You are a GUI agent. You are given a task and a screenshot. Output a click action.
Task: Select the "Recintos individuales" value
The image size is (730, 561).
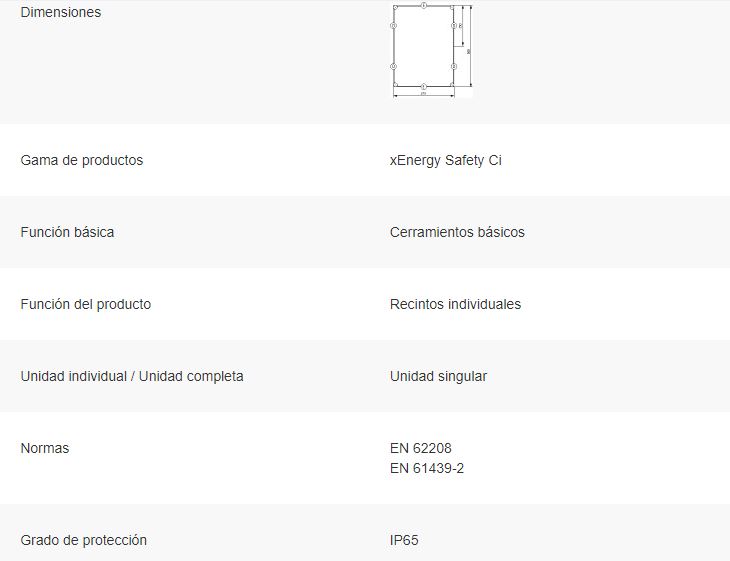(455, 304)
